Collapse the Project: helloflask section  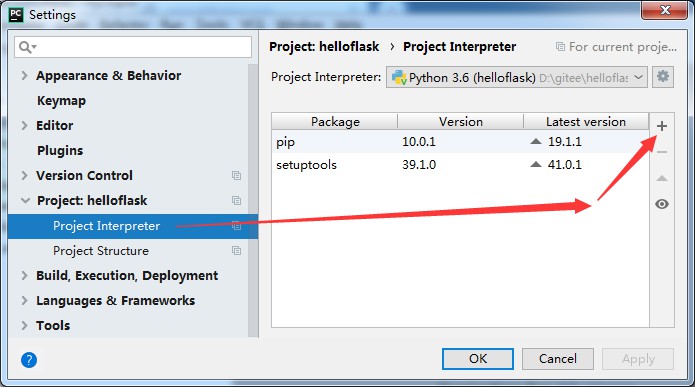click(x=25, y=201)
